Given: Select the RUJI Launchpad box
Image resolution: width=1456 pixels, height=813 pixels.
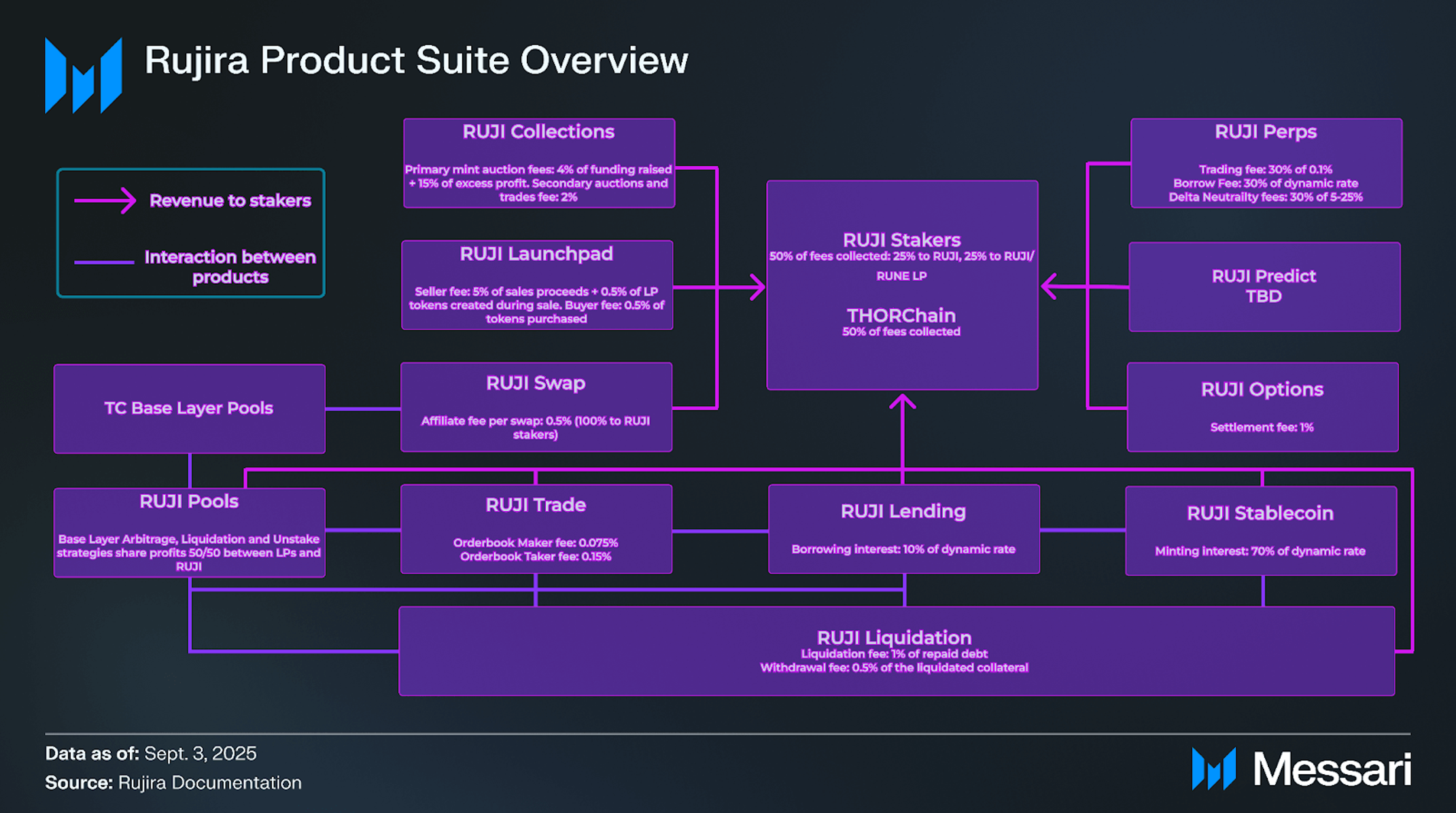Looking at the screenshot, I should pyautogui.click(x=537, y=285).
